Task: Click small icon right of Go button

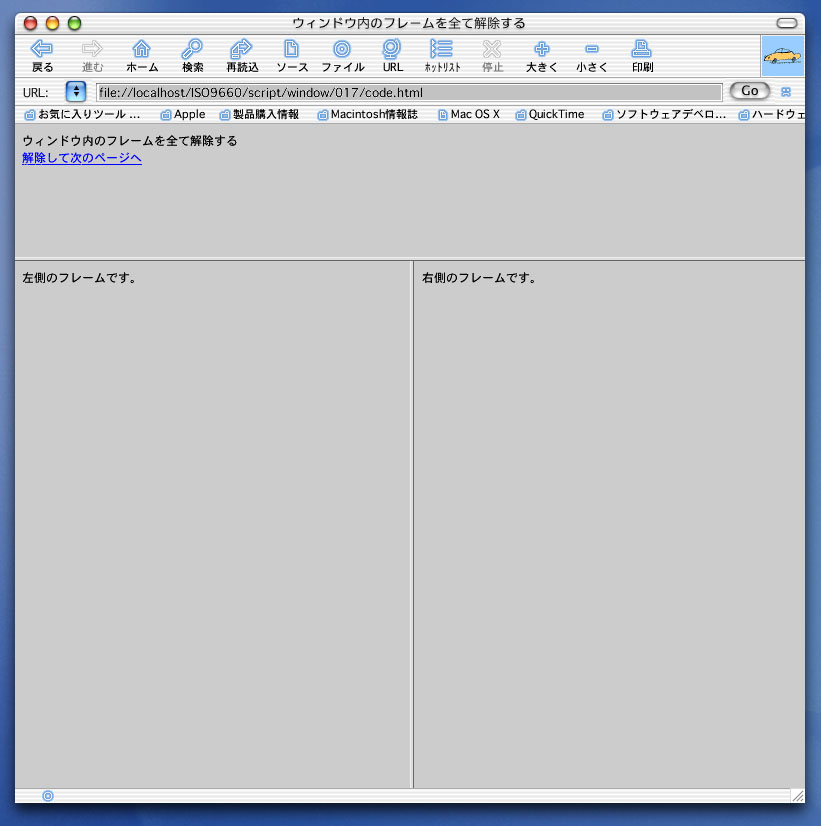Action: coord(786,92)
